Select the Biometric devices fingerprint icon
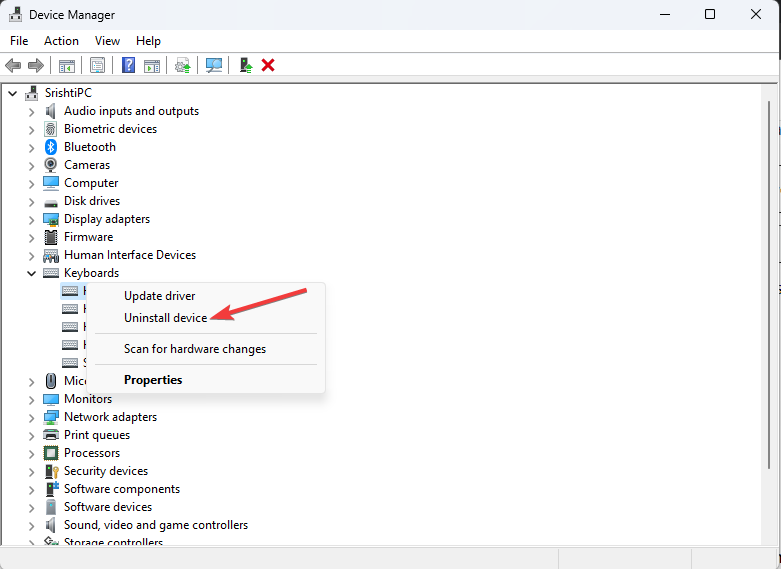This screenshot has height=569, width=781. coord(51,129)
